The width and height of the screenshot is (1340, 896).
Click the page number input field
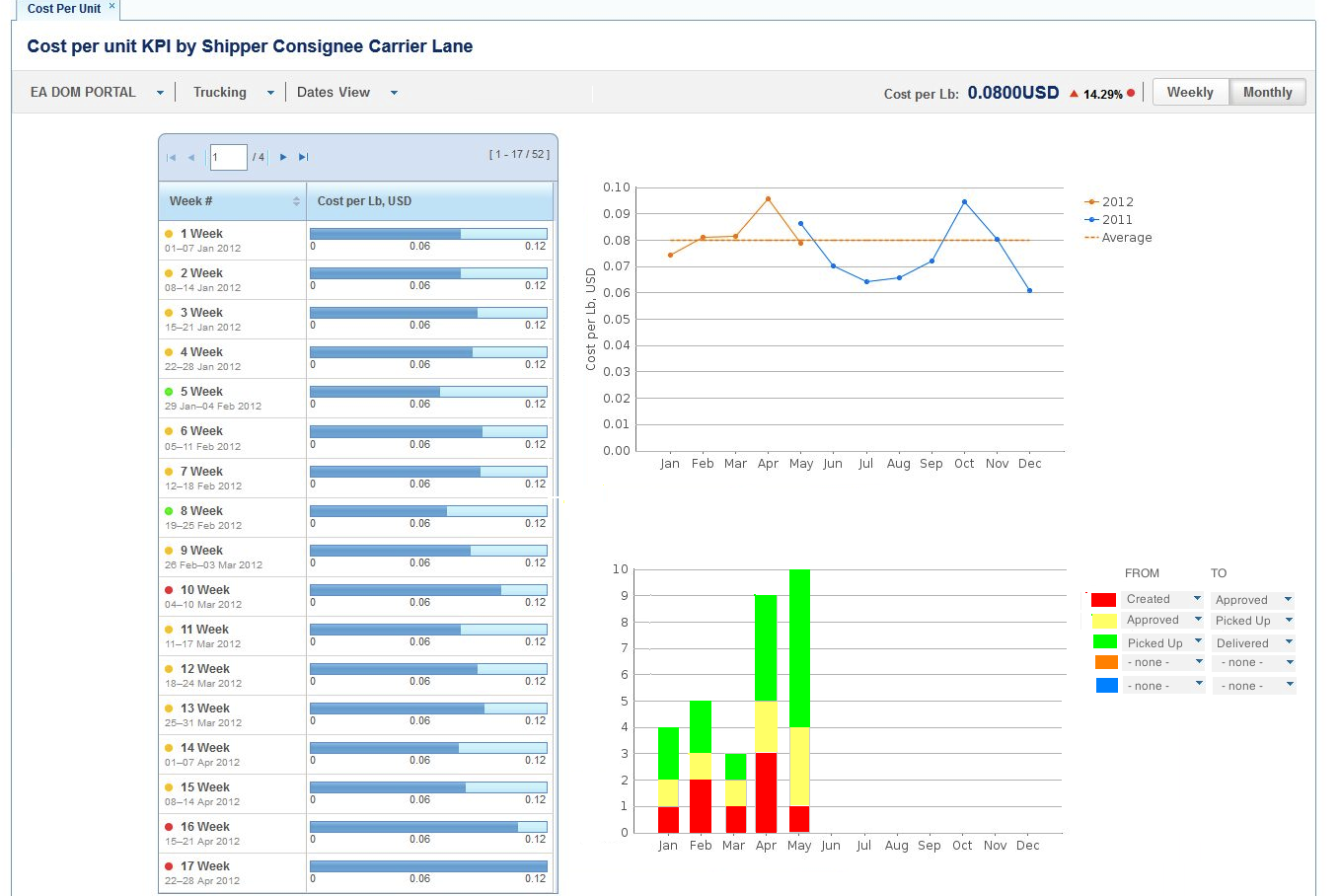click(228, 157)
